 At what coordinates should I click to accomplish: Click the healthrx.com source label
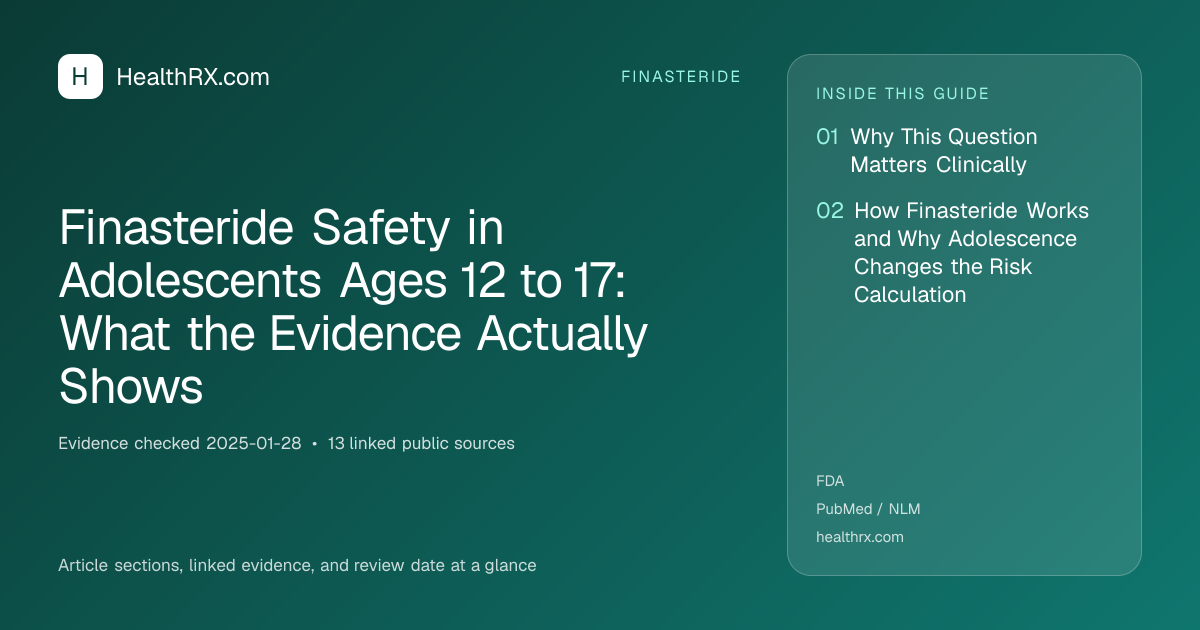tap(860, 537)
